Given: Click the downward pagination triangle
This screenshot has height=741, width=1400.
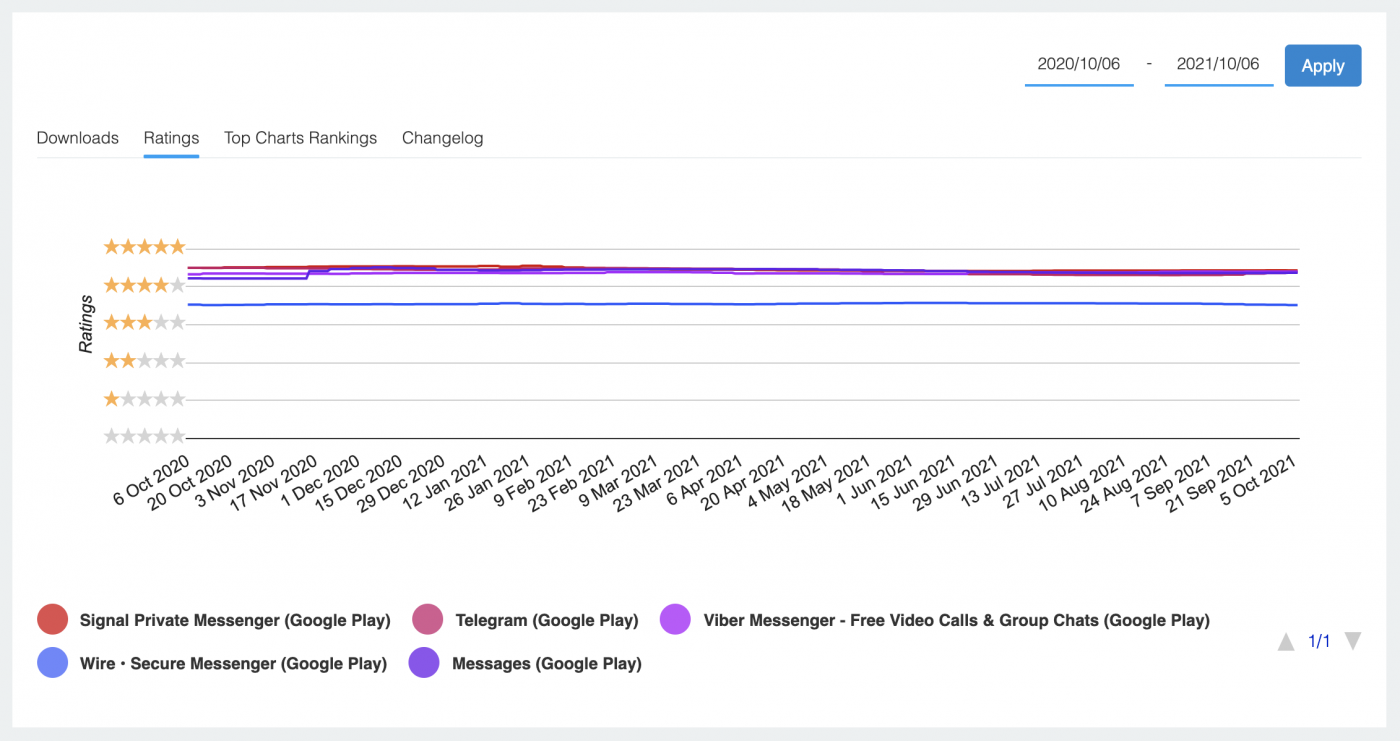Looking at the screenshot, I should pos(1353,642).
